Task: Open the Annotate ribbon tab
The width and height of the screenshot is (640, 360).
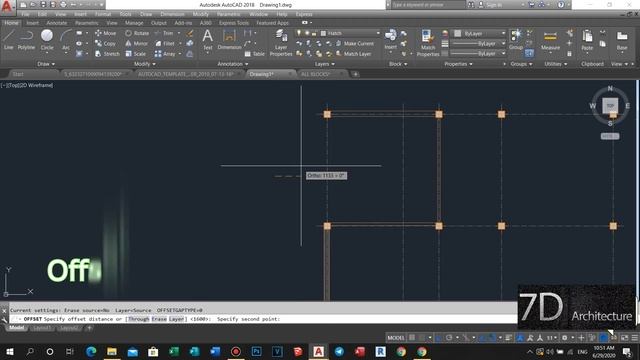Action: [57, 23]
